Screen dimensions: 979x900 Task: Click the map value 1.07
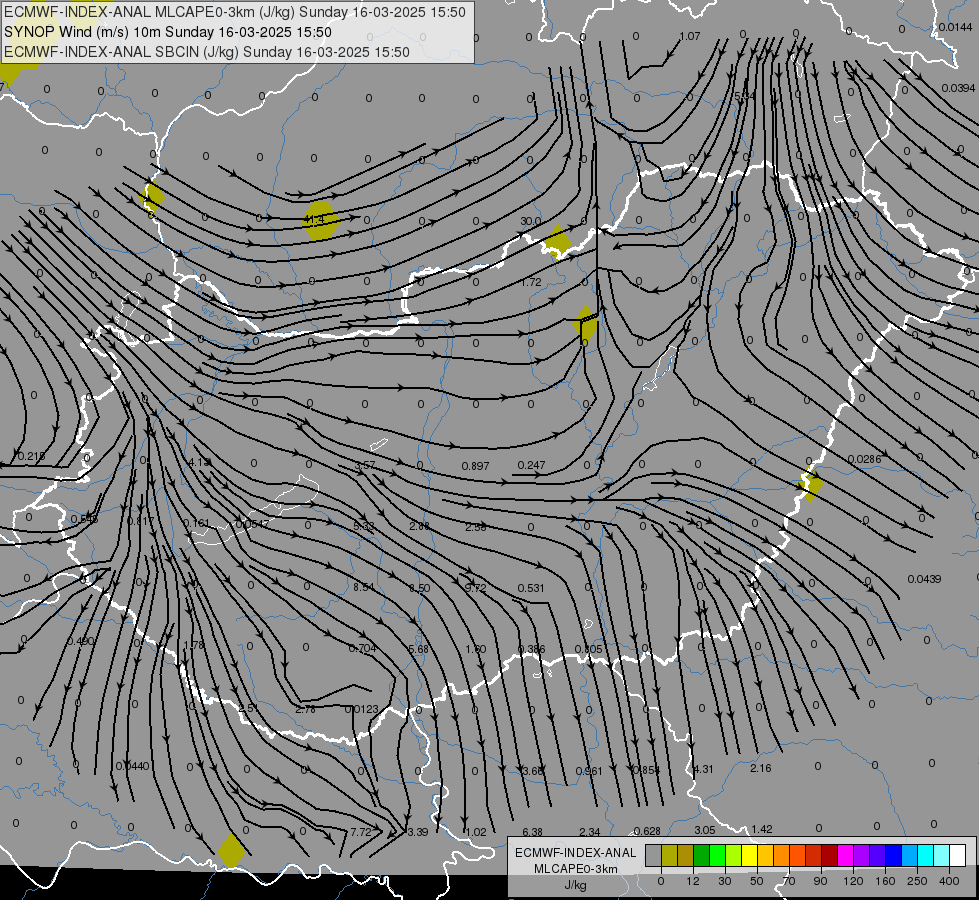pyautogui.click(x=690, y=36)
